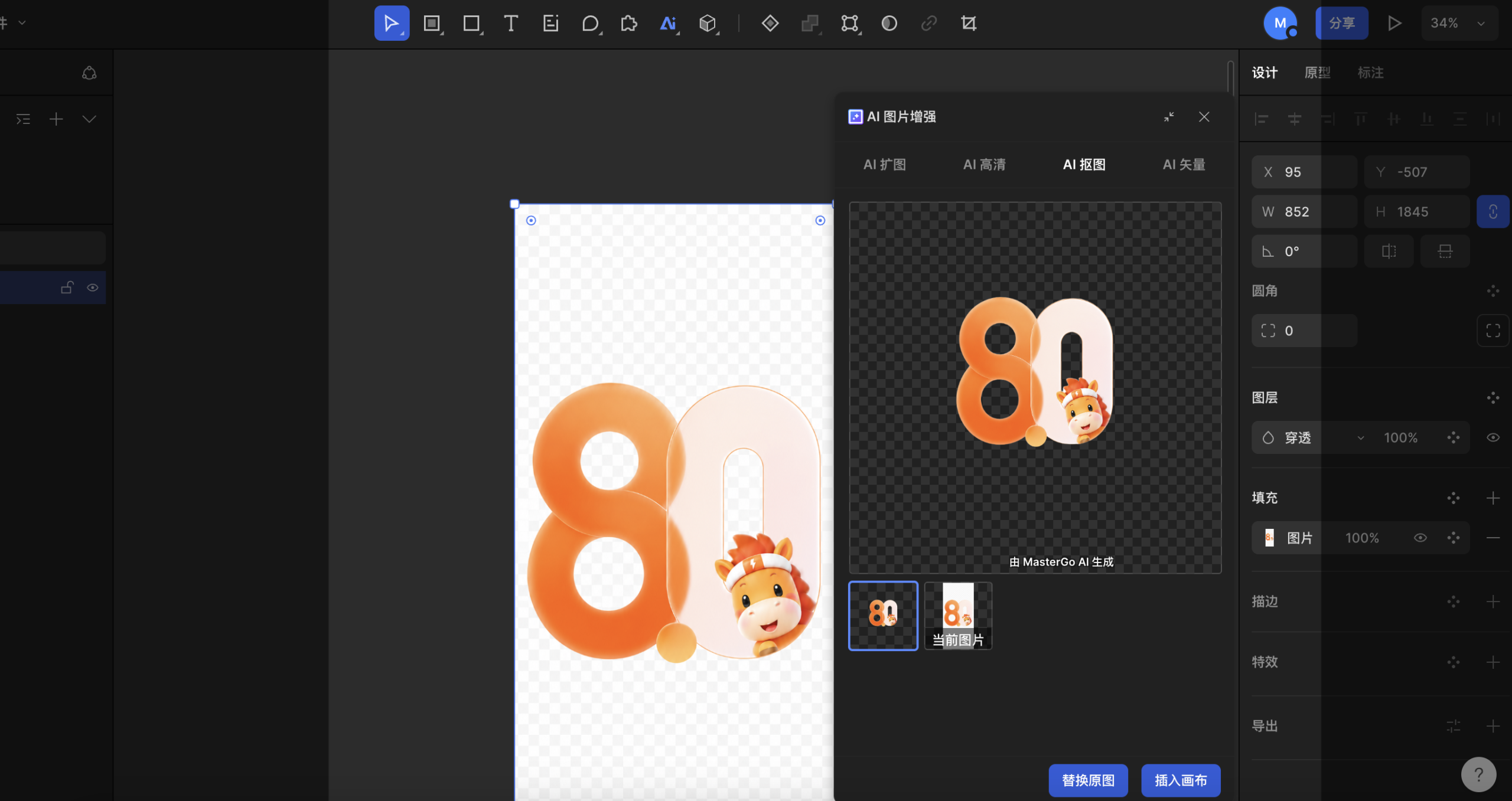
Task: Toggle independent corner radius icon
Action: [1493, 331]
